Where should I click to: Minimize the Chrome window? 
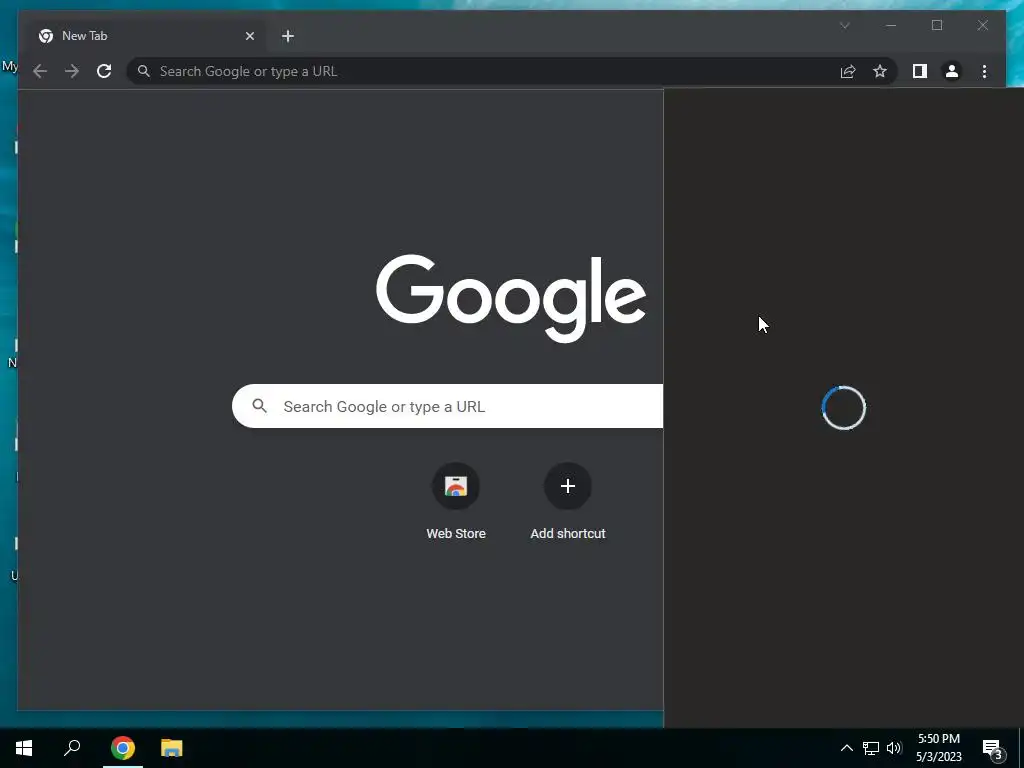click(x=891, y=25)
